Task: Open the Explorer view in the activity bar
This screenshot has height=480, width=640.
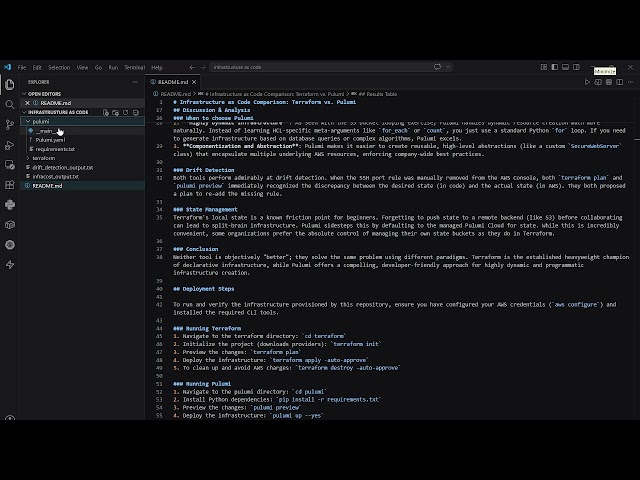Action: pos(10,84)
